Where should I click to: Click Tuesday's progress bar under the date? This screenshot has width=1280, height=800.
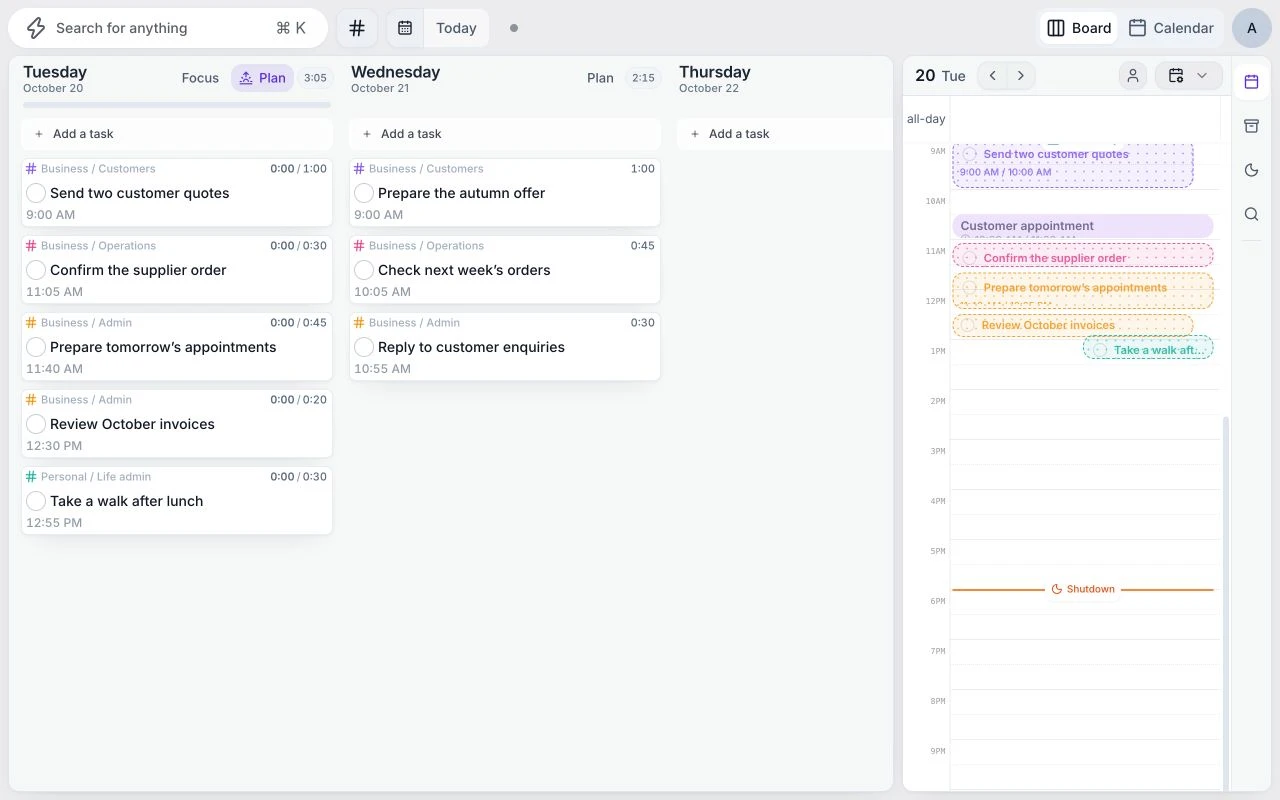[x=177, y=104]
